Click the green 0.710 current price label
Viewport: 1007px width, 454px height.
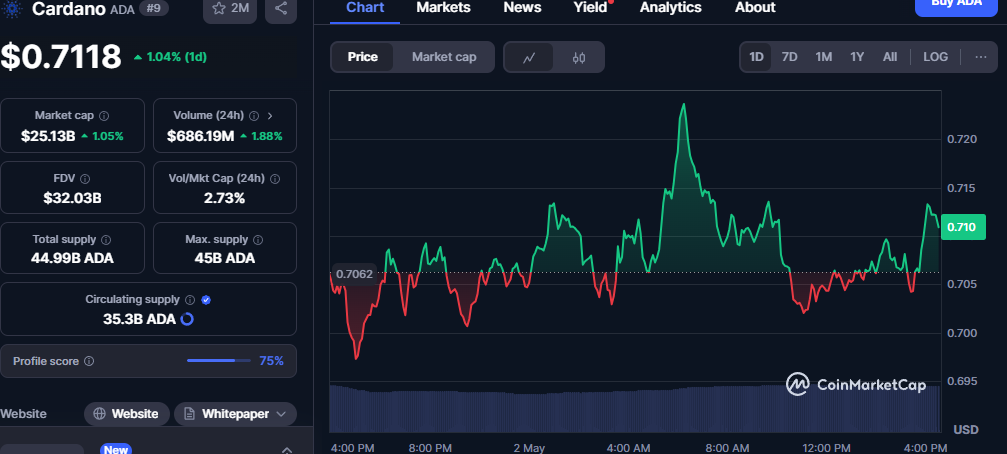point(963,227)
